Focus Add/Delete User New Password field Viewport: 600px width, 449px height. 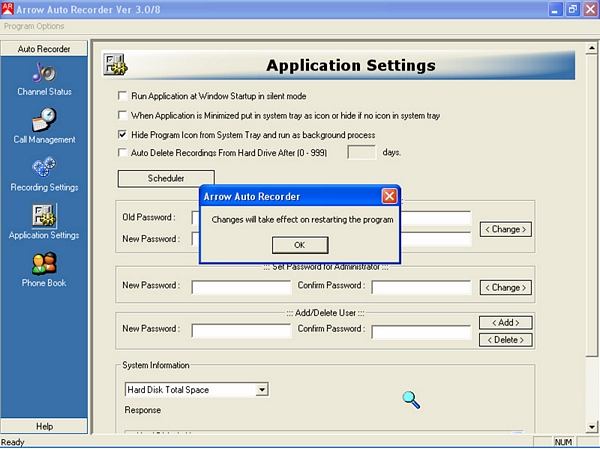[241, 331]
